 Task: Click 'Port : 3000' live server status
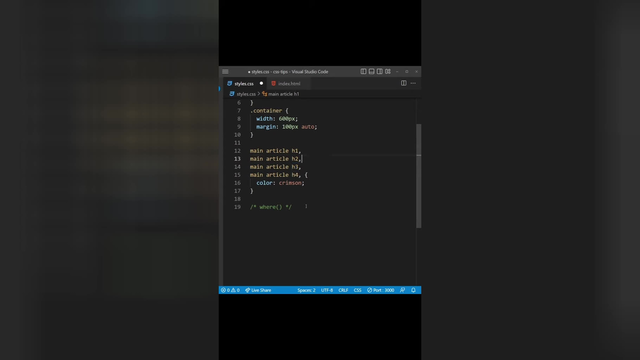coord(380,290)
